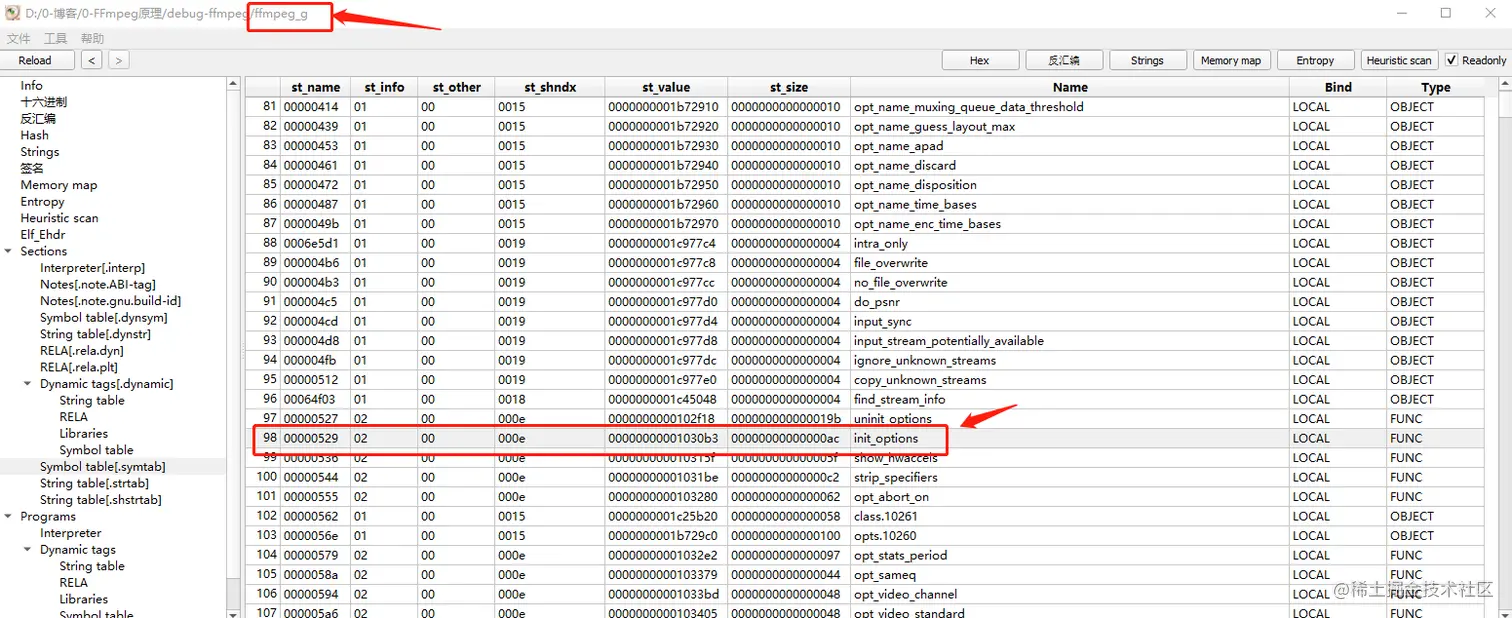Screen dimensions: 1512x618
Task: Go back with the < navigation button
Action: pyautogui.click(x=92, y=61)
